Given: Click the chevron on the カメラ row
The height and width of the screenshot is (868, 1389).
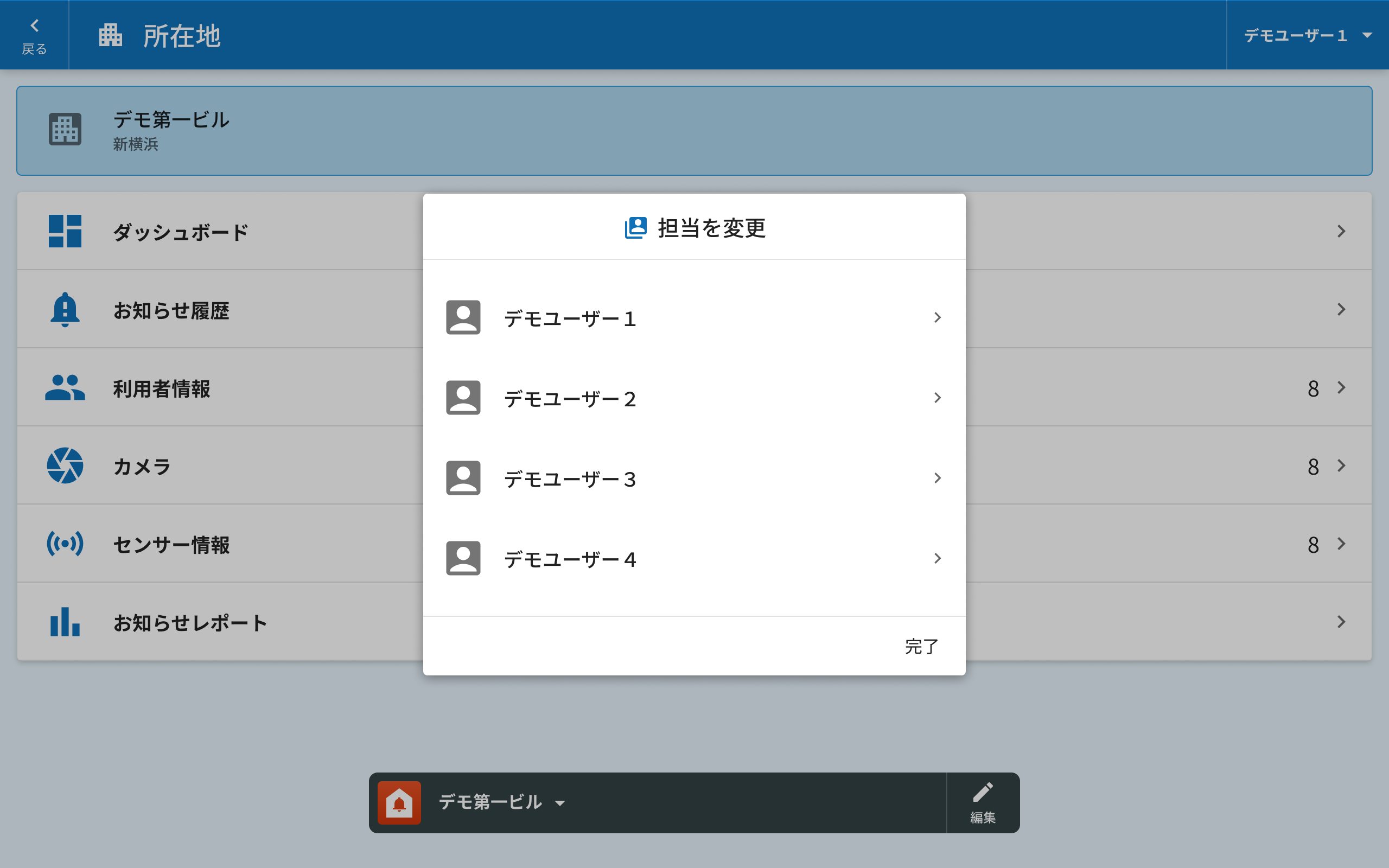Looking at the screenshot, I should coord(1341,465).
